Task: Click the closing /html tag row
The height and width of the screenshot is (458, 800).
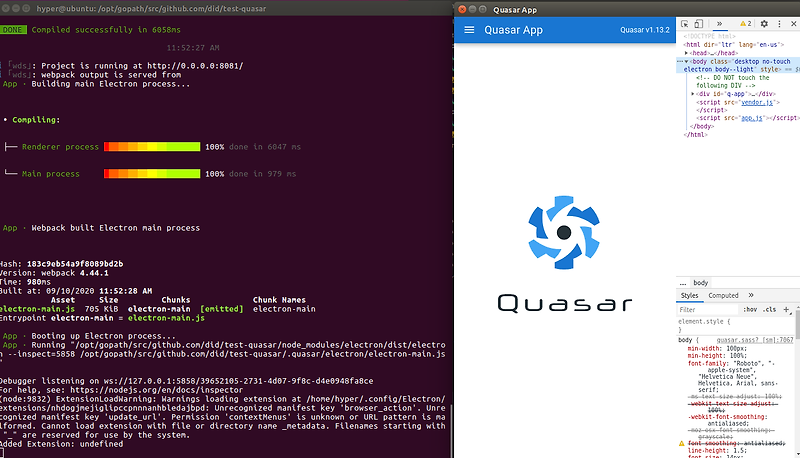Action: (695, 135)
